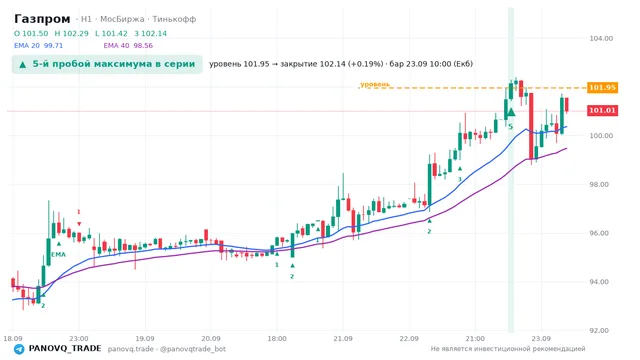Click the large green breakout triangle above label 5

point(511,111)
